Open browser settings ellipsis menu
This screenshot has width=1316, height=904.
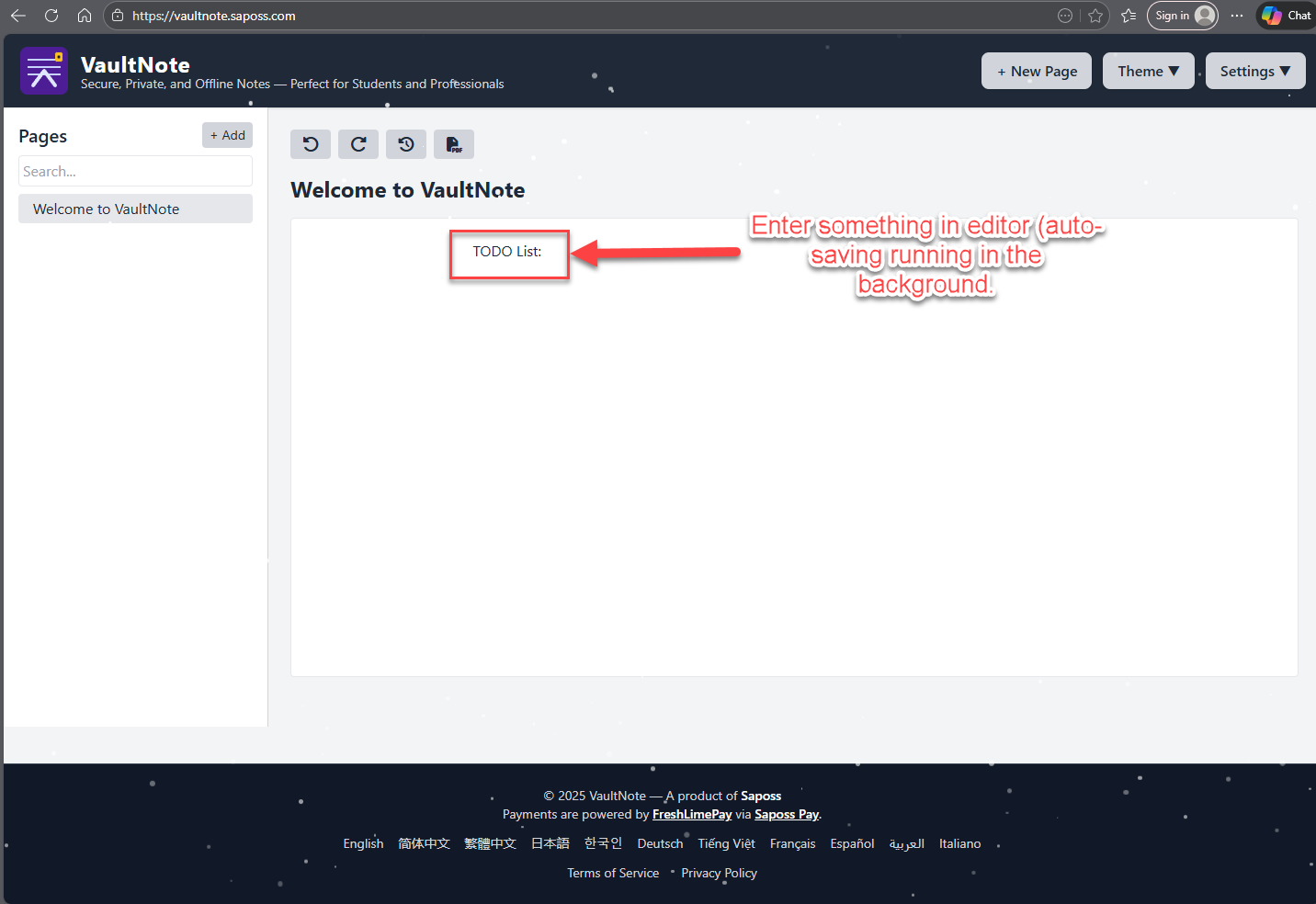point(1237,16)
